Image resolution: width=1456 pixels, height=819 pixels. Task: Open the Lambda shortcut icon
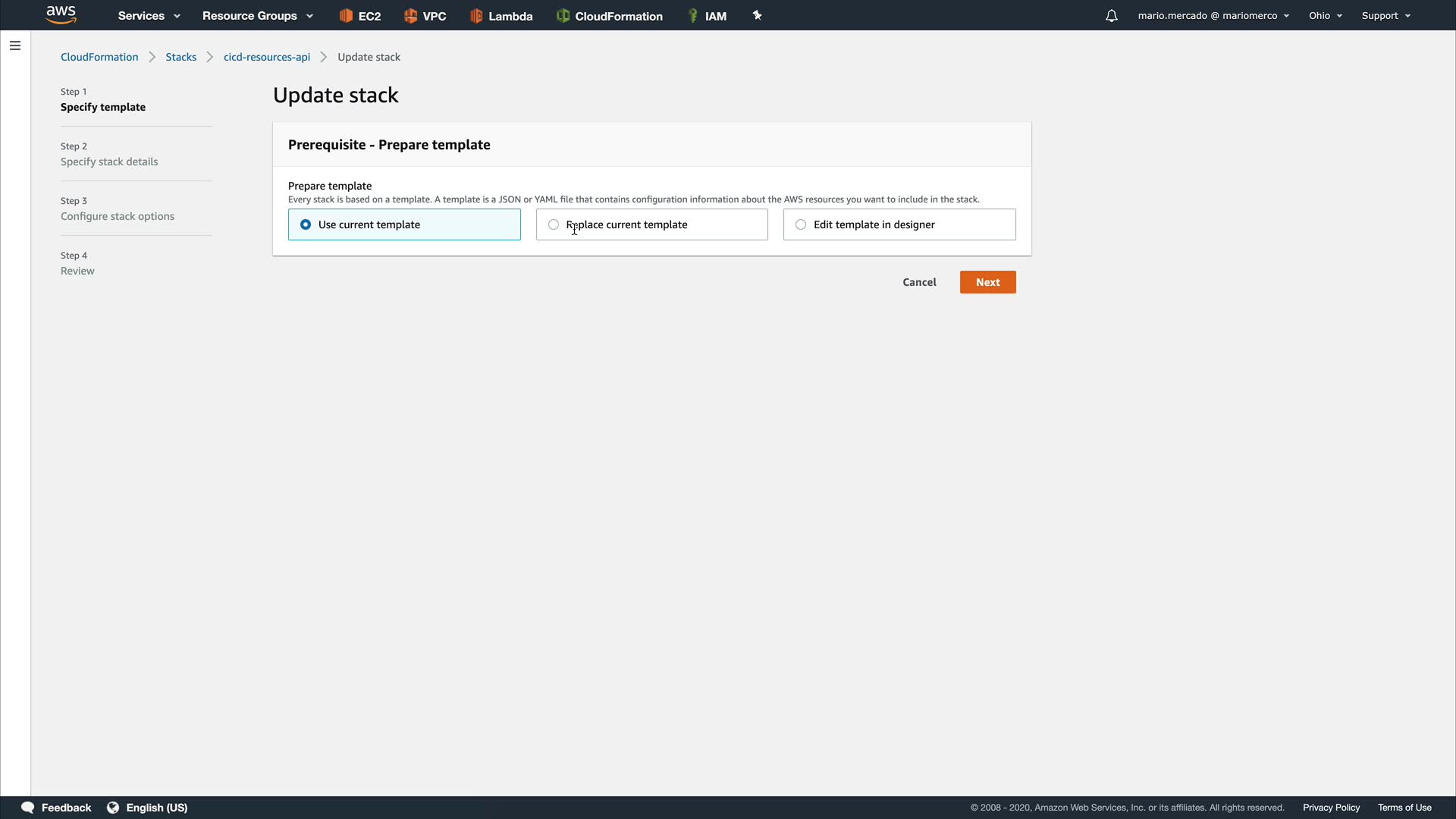pos(500,16)
